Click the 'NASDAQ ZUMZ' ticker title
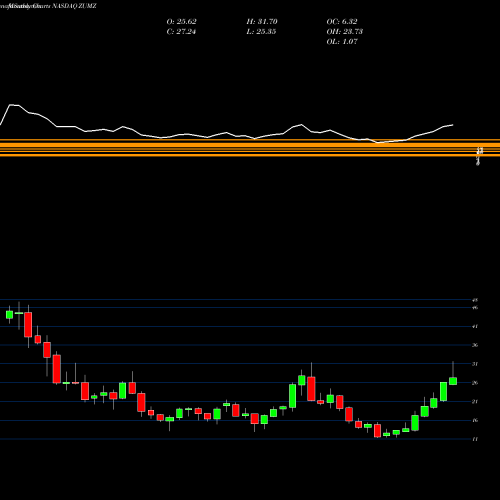500x500 pixels. [74, 6]
